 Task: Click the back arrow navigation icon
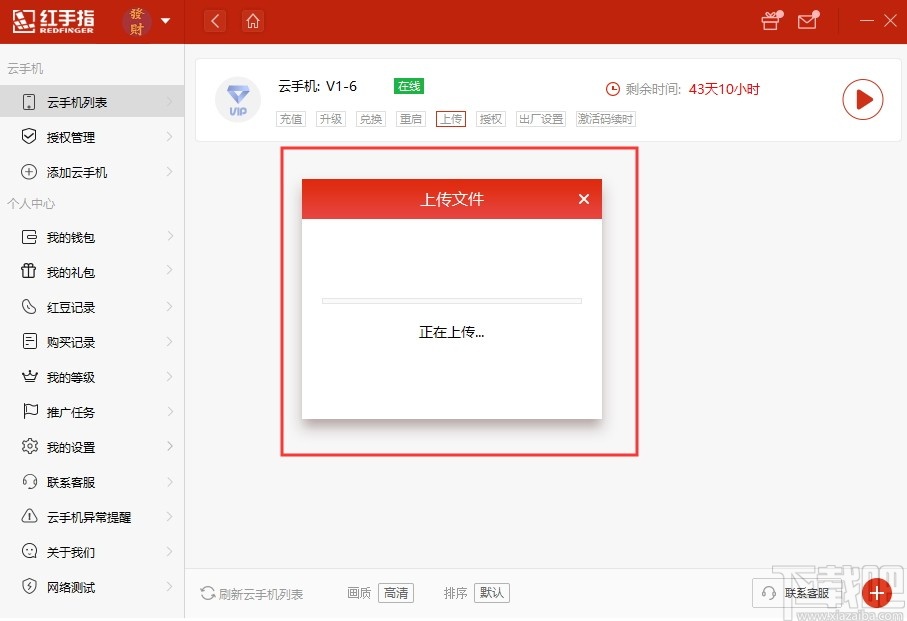point(214,20)
